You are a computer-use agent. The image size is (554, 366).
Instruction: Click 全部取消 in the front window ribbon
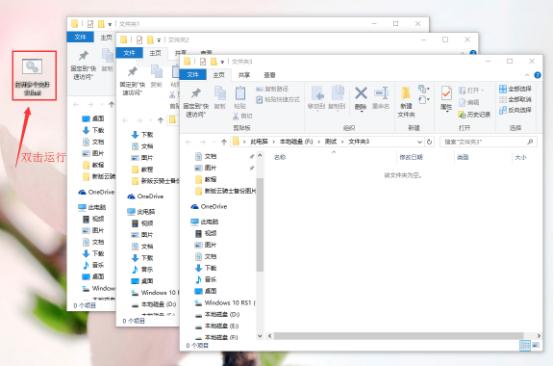tap(515, 100)
